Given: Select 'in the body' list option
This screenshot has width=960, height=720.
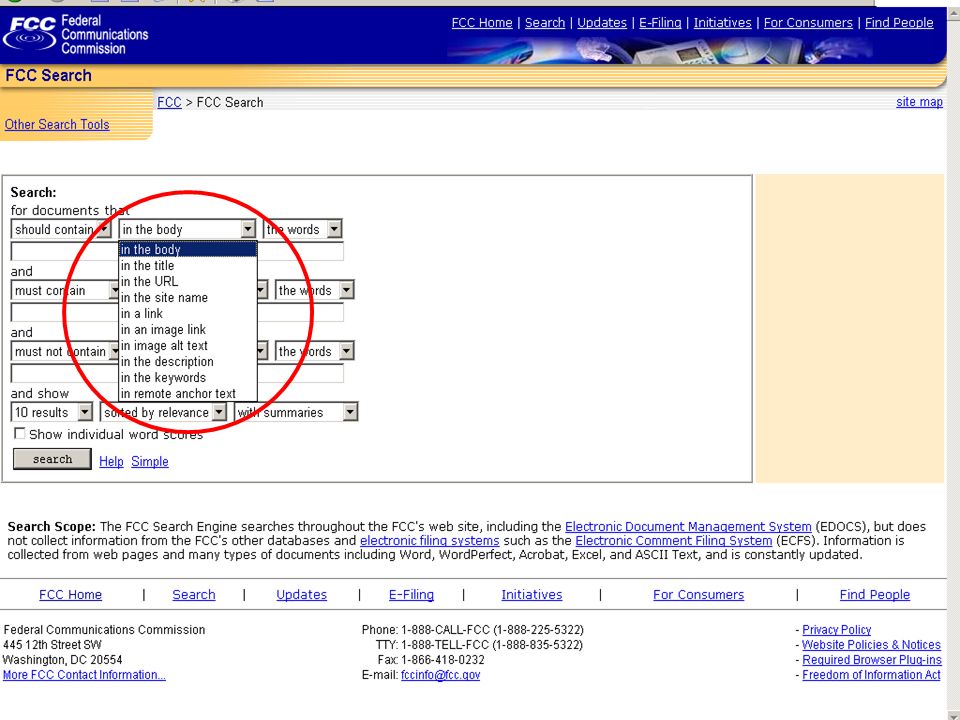Looking at the screenshot, I should 187,249.
